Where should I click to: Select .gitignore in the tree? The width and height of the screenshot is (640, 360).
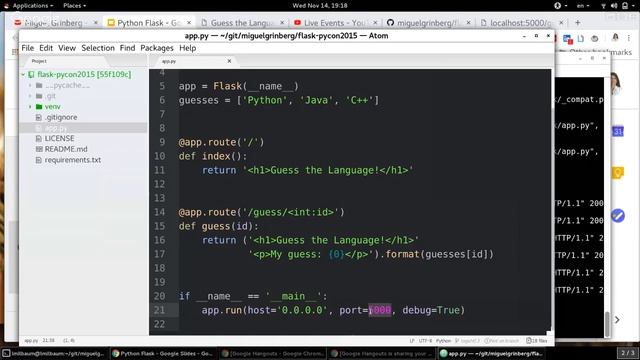click(x=61, y=117)
